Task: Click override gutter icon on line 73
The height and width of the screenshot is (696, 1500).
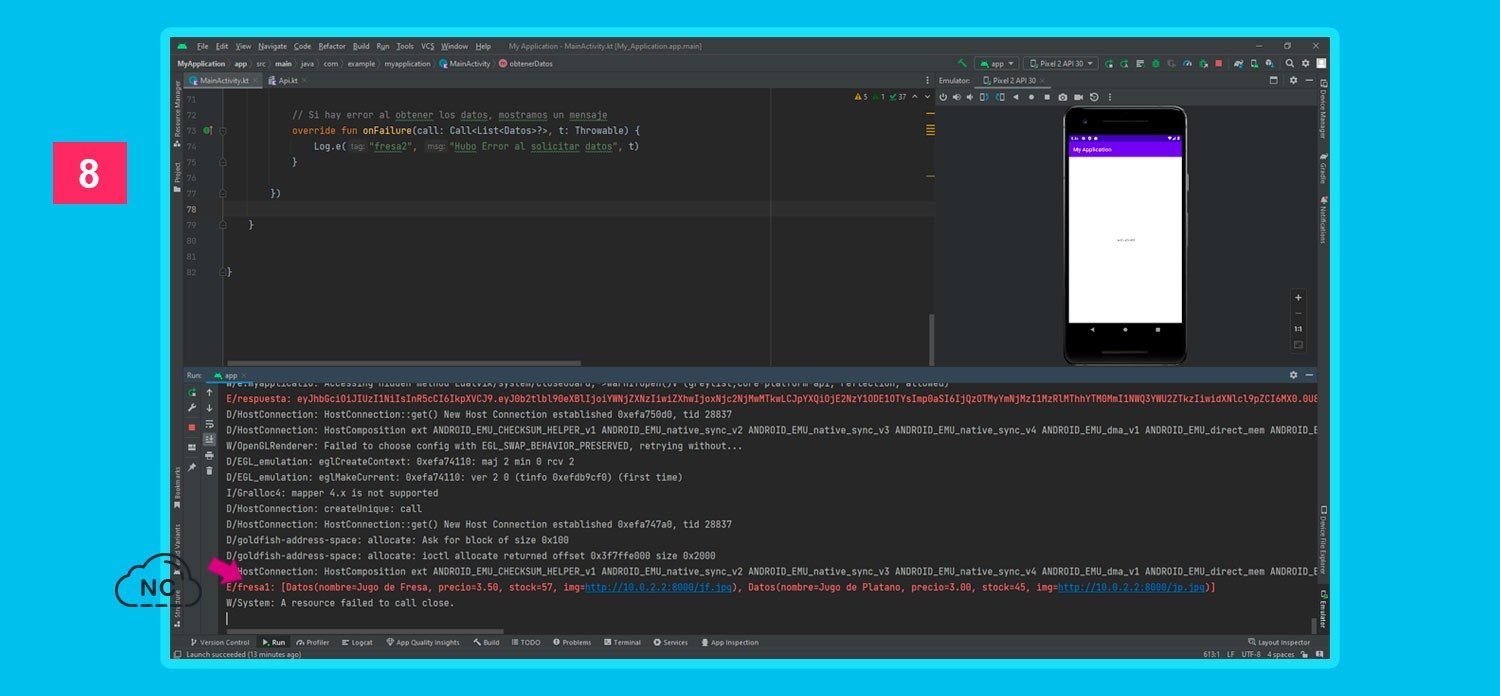Action: [208, 130]
